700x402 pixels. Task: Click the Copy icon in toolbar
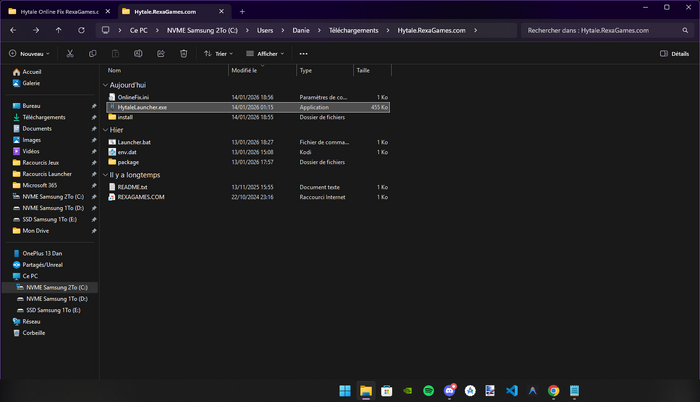[92, 54]
